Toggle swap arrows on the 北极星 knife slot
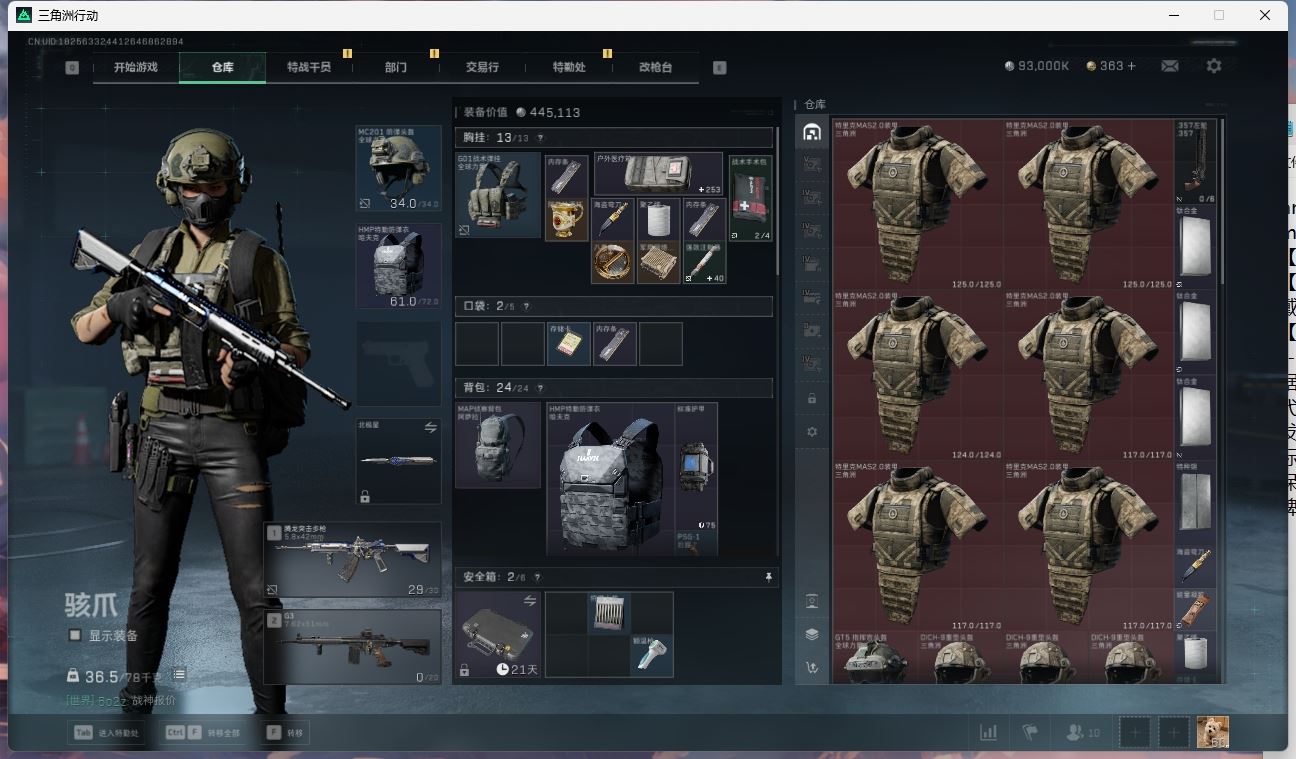Screen dimensions: 1296x759 pyautogui.click(x=430, y=427)
